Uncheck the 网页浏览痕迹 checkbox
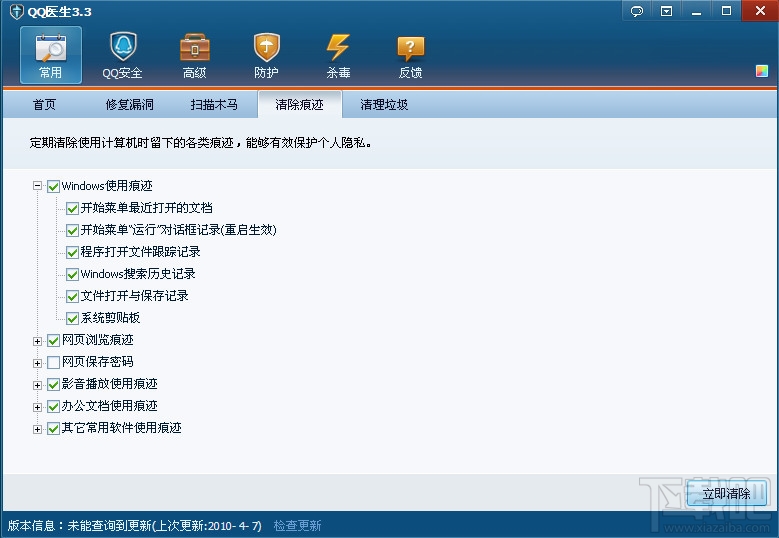This screenshot has width=779, height=538. point(53,340)
